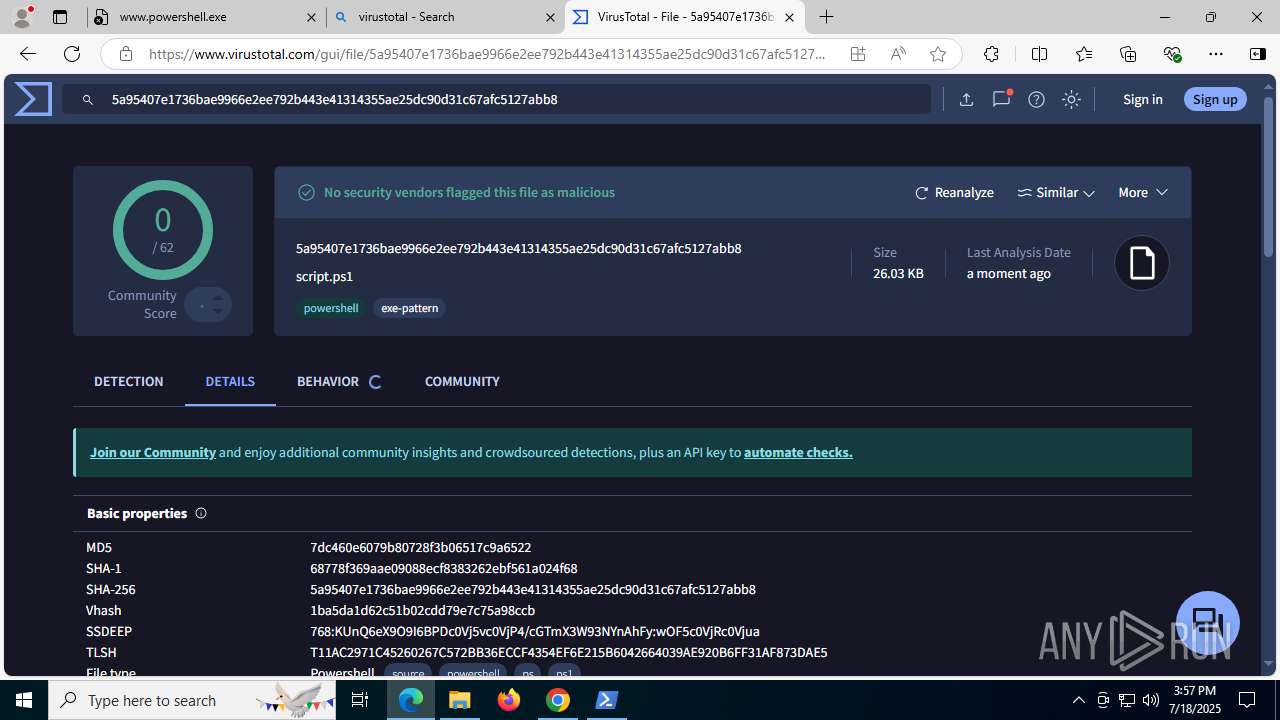Add this page to favorites star icon

(x=938, y=54)
